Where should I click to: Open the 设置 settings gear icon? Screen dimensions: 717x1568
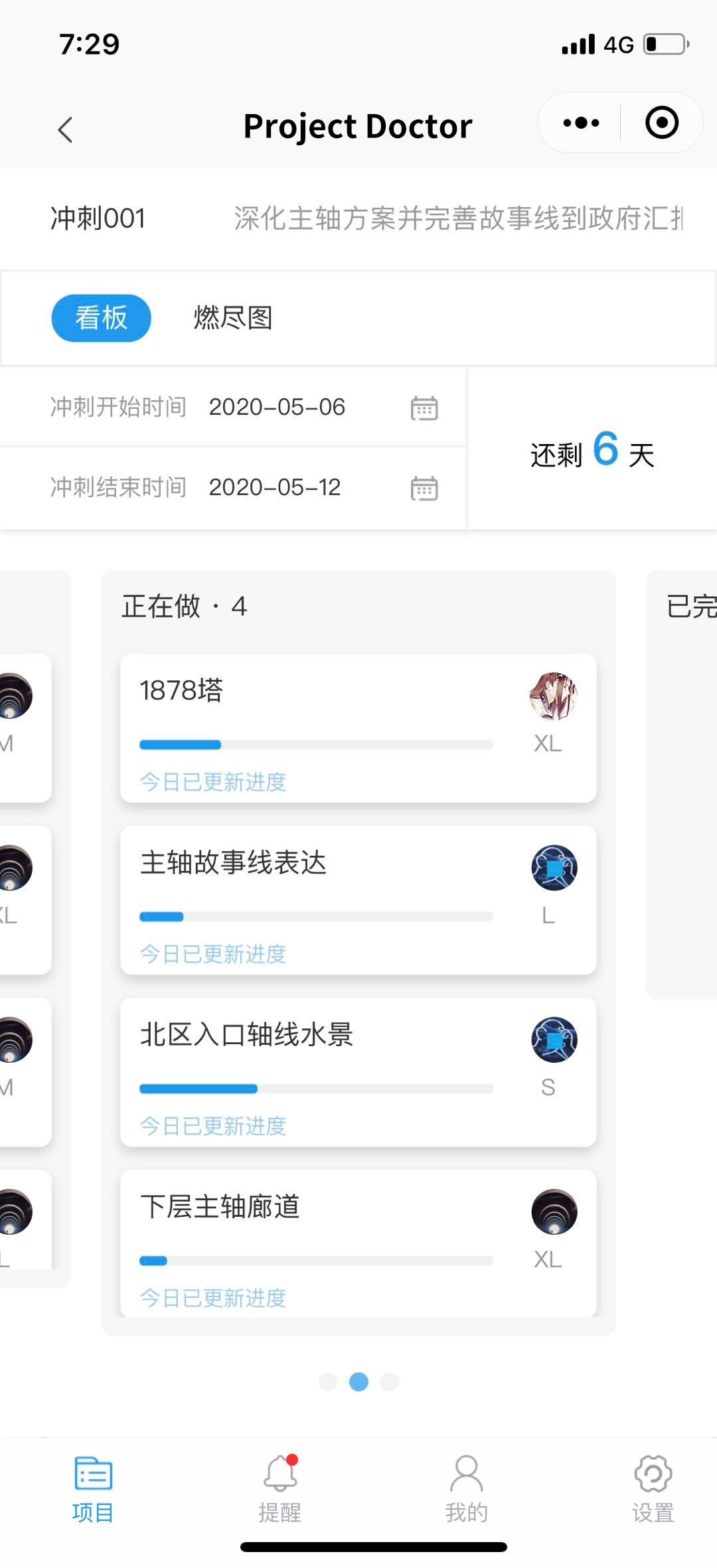coord(653,1473)
